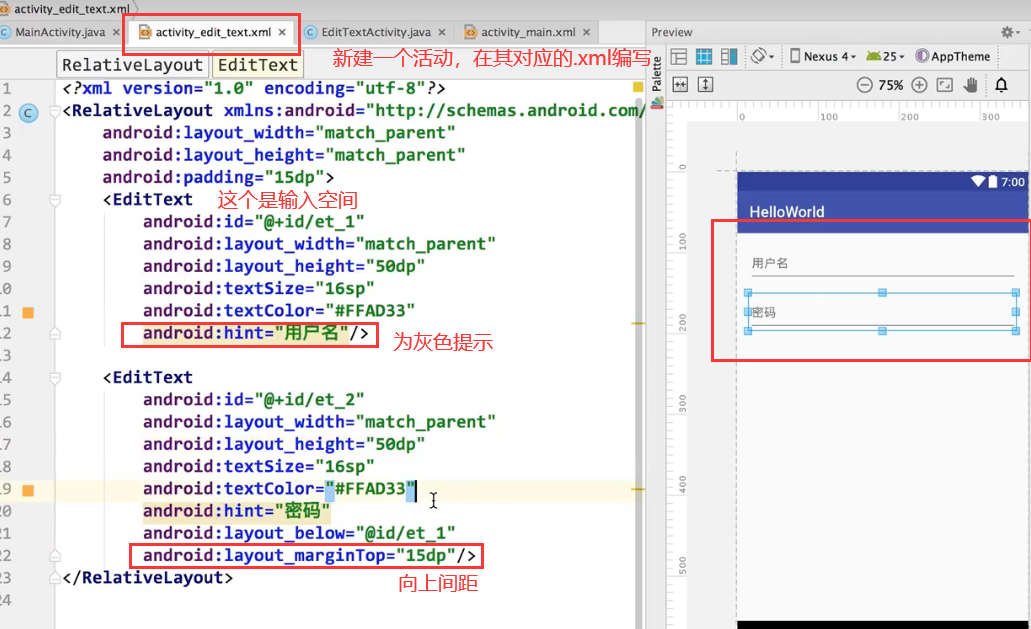1031x629 pixels.
Task: Click the zoom-in magnifier in Preview
Action: pyautogui.click(x=919, y=84)
